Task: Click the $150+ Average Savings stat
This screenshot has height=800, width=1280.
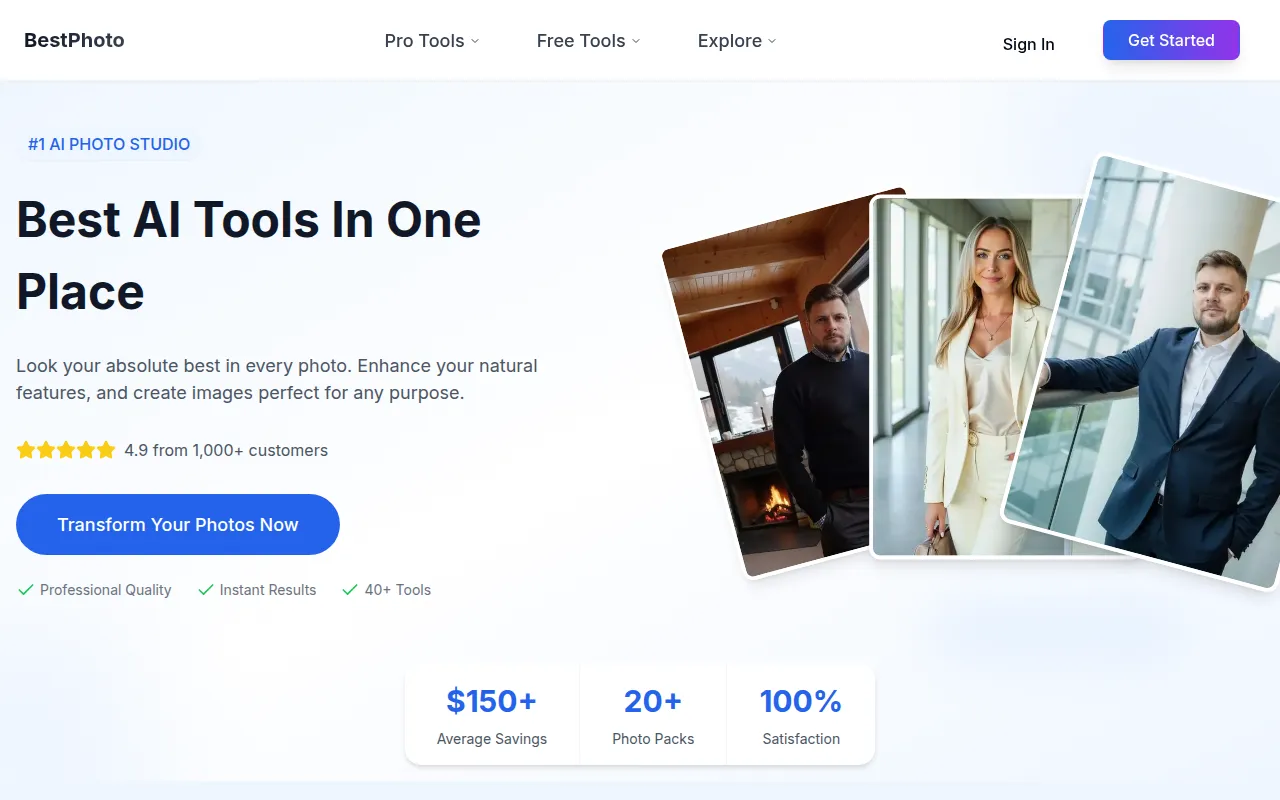Action: [491, 713]
